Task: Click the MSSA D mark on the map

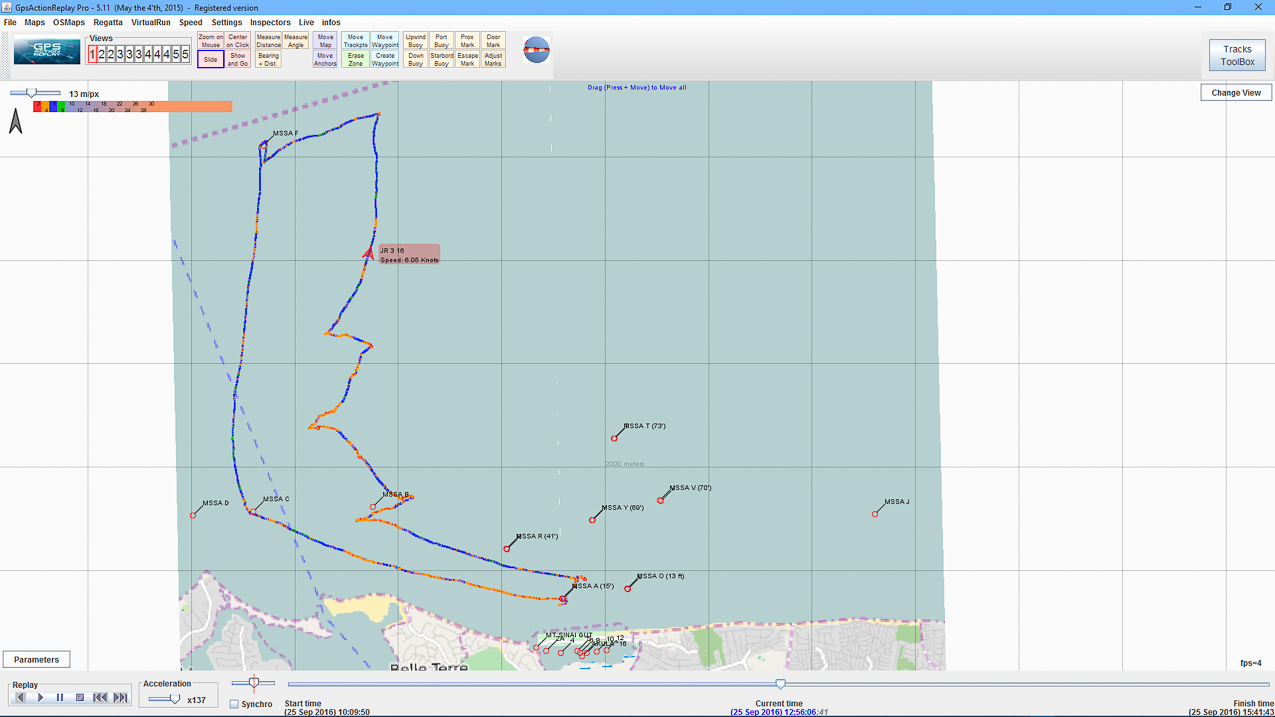Action: [x=193, y=515]
